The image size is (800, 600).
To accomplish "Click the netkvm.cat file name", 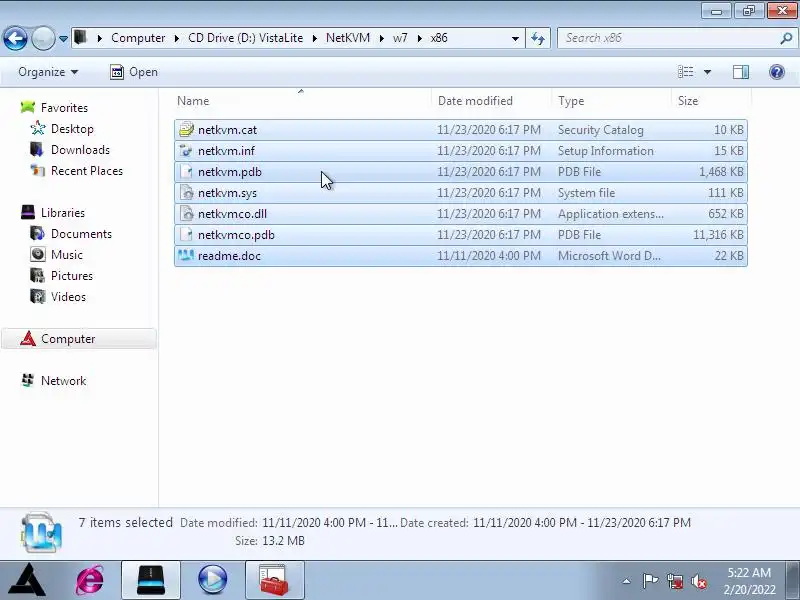I will [x=228, y=130].
